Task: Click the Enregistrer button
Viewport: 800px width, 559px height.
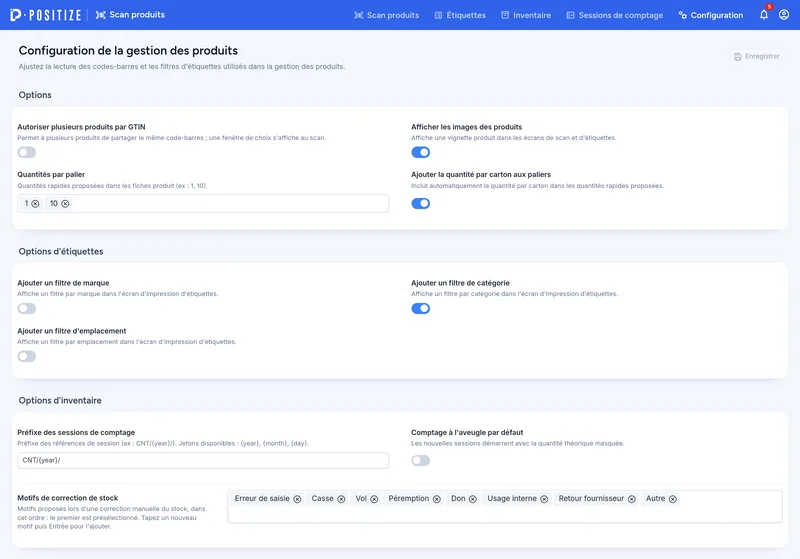Action: 757,56
